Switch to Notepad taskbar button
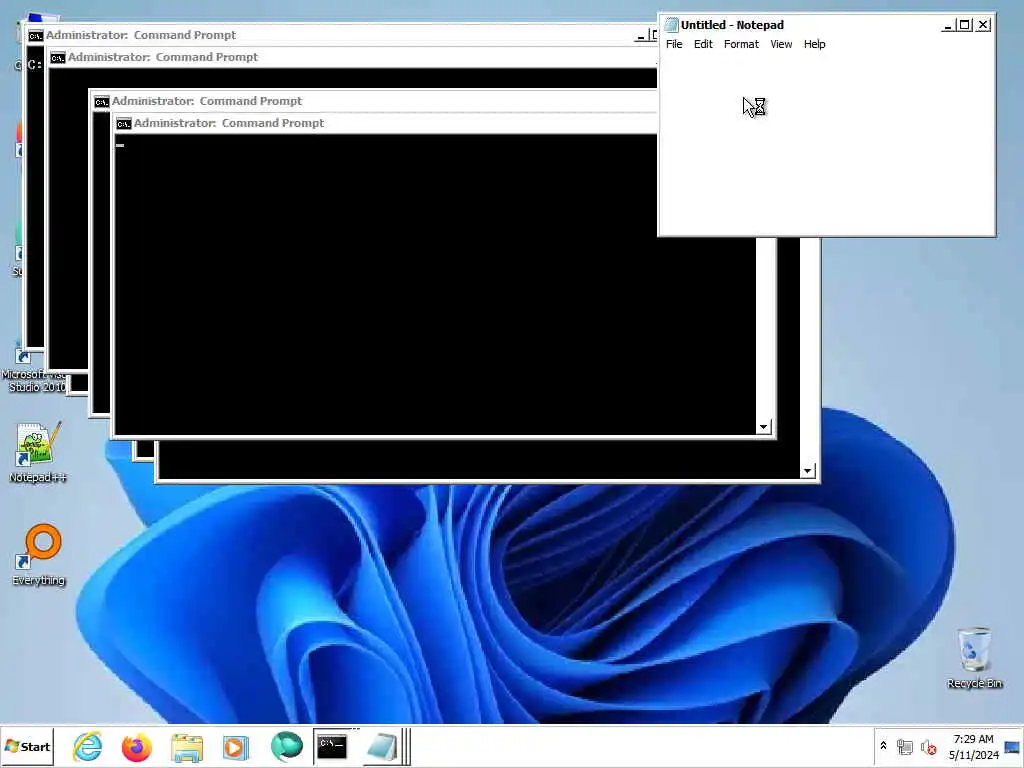 pos(383,746)
